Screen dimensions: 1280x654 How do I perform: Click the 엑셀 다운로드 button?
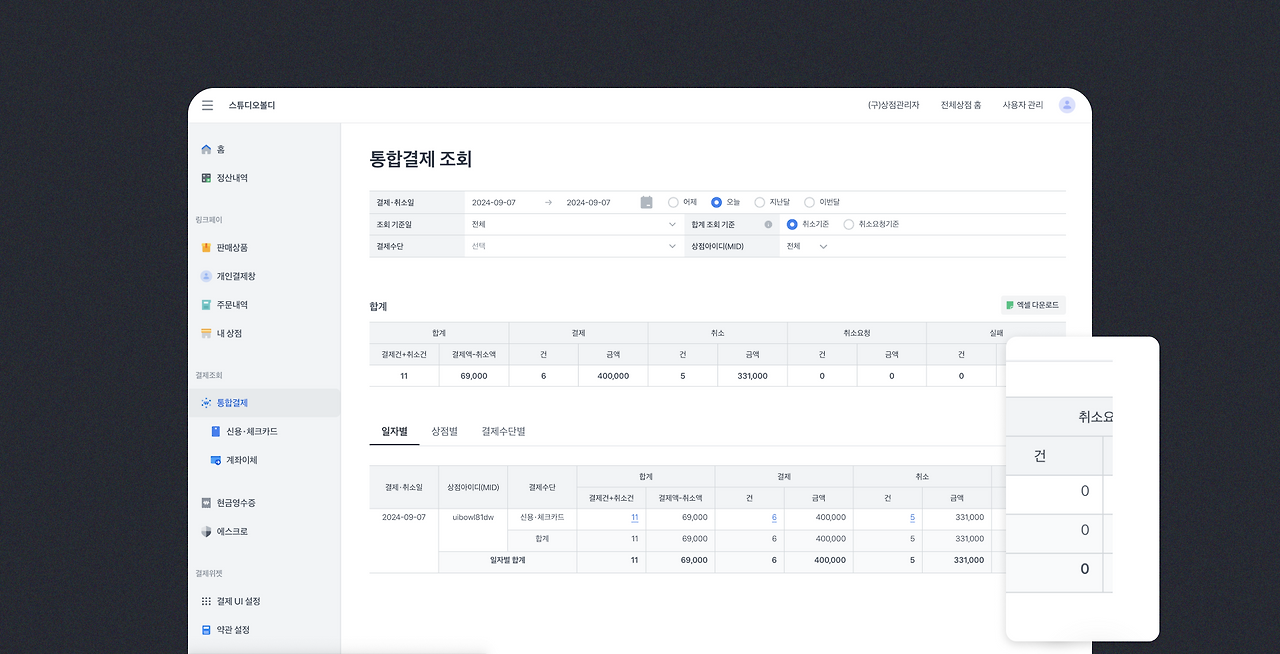[1033, 305]
